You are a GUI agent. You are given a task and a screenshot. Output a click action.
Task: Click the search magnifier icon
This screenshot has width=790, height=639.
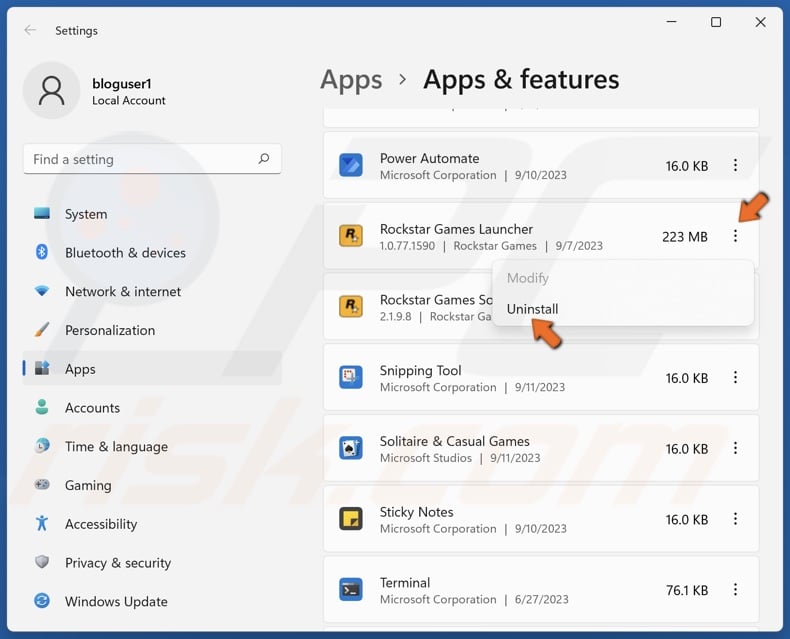[x=264, y=159]
